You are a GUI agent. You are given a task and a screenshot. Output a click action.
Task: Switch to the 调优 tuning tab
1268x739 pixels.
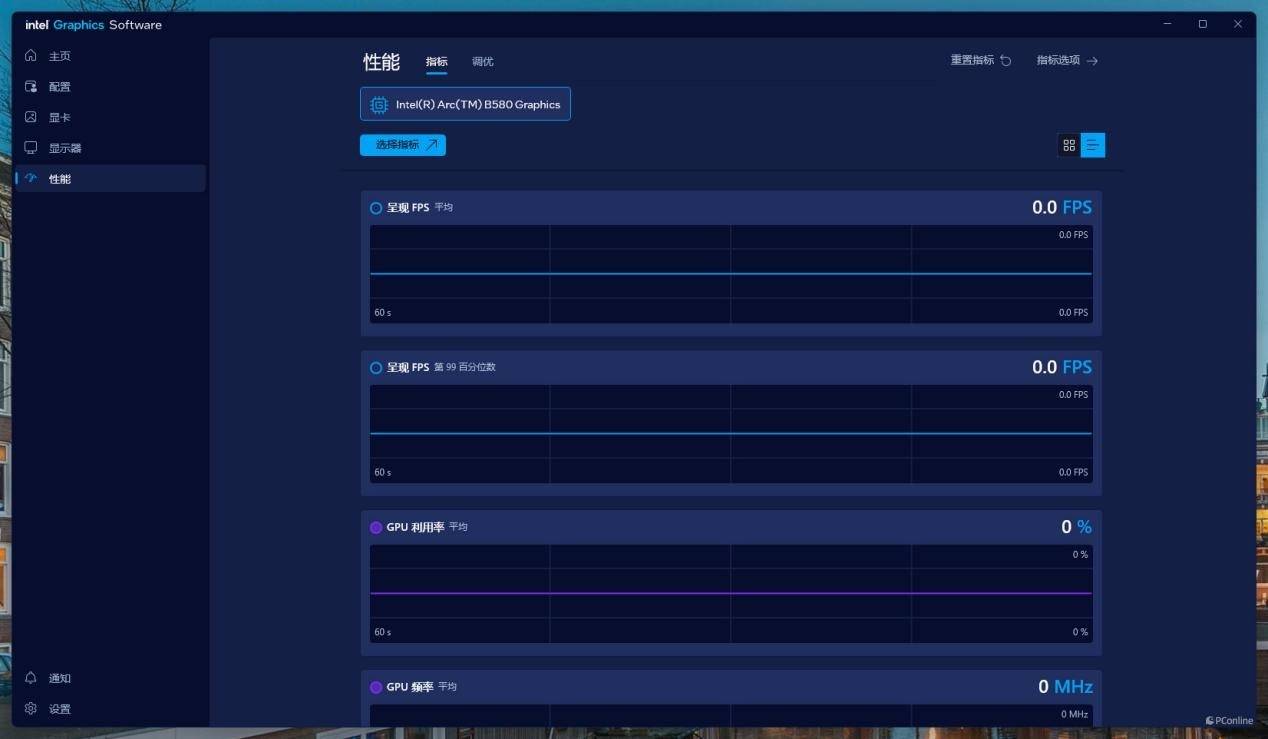coord(482,62)
